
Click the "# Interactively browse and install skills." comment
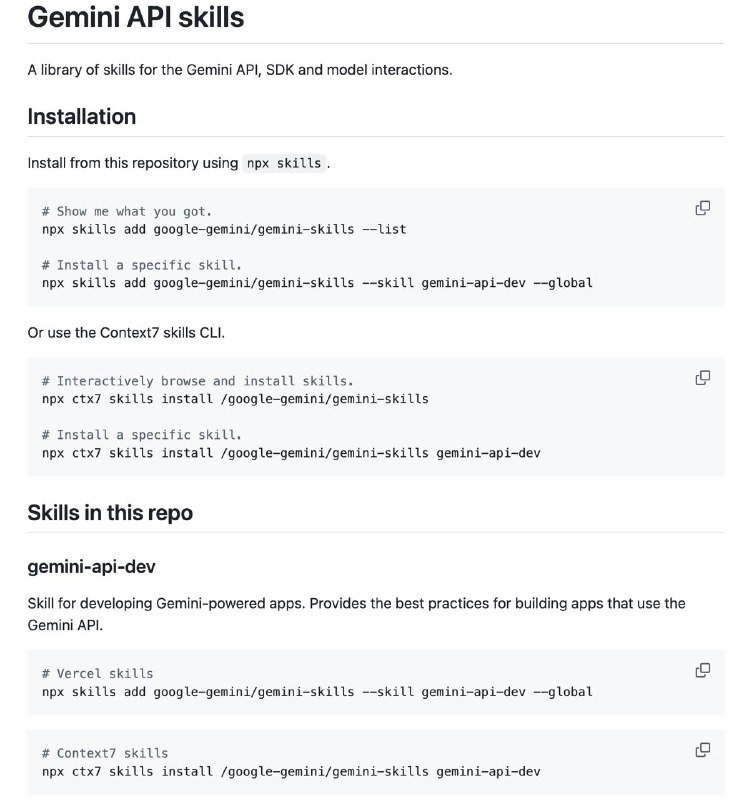tap(198, 381)
